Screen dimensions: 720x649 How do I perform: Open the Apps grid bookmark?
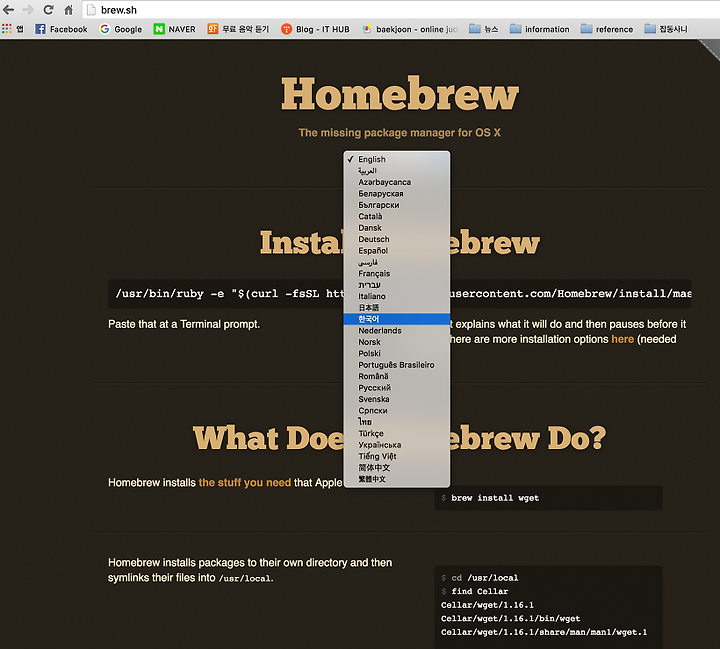[12, 29]
